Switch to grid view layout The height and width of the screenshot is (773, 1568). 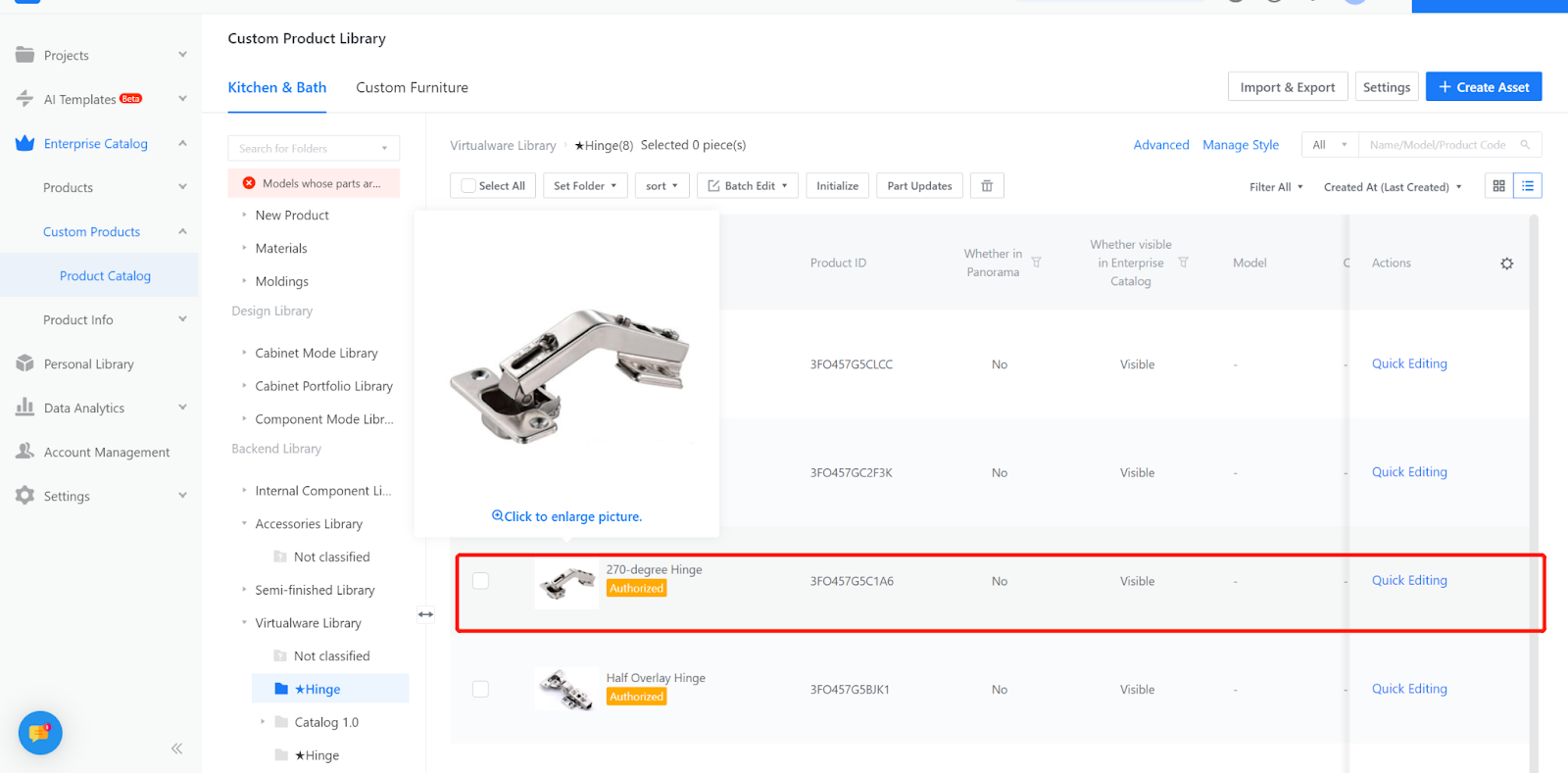click(x=1498, y=186)
